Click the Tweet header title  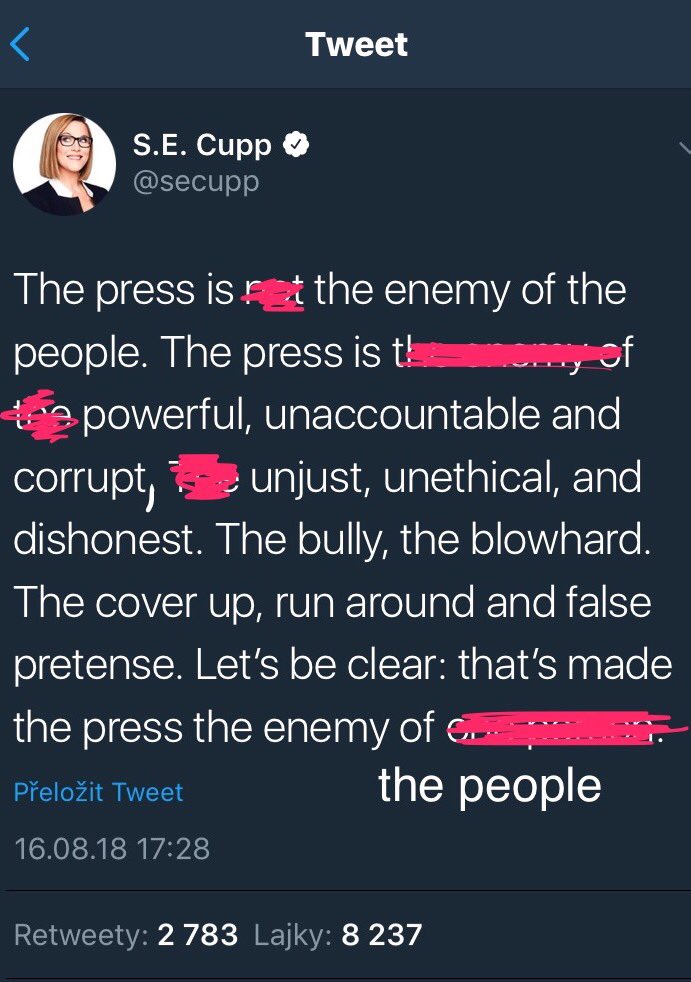356,44
